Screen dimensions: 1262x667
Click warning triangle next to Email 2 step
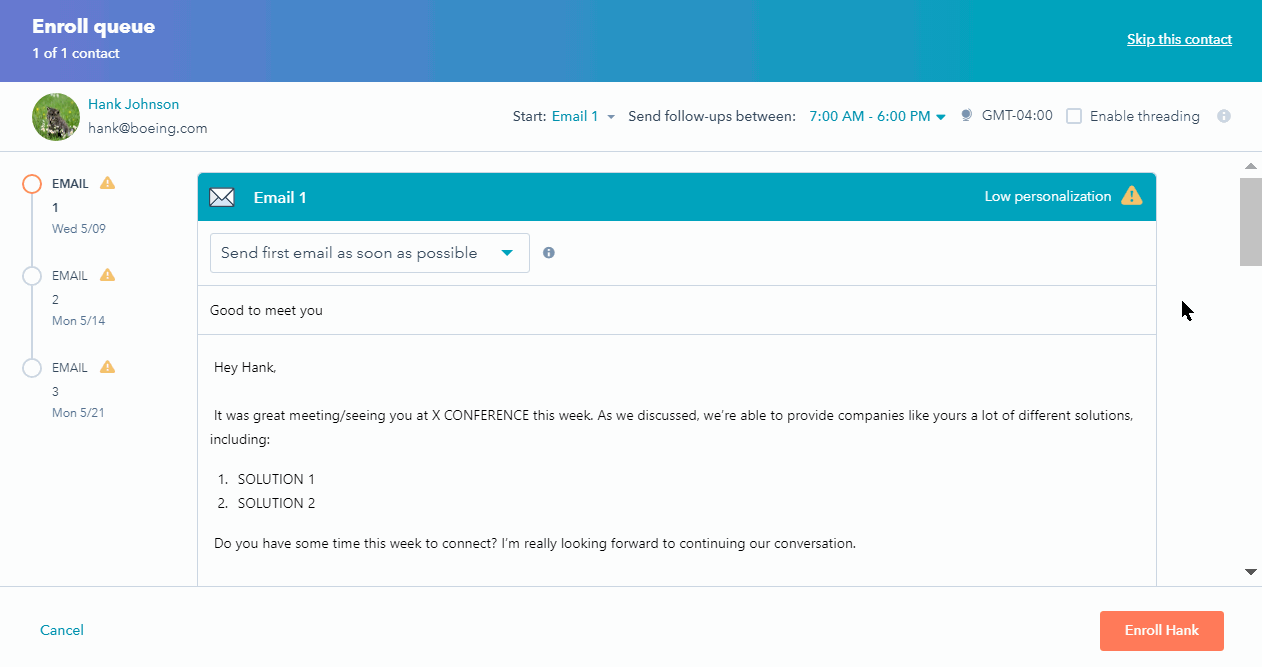(108, 275)
